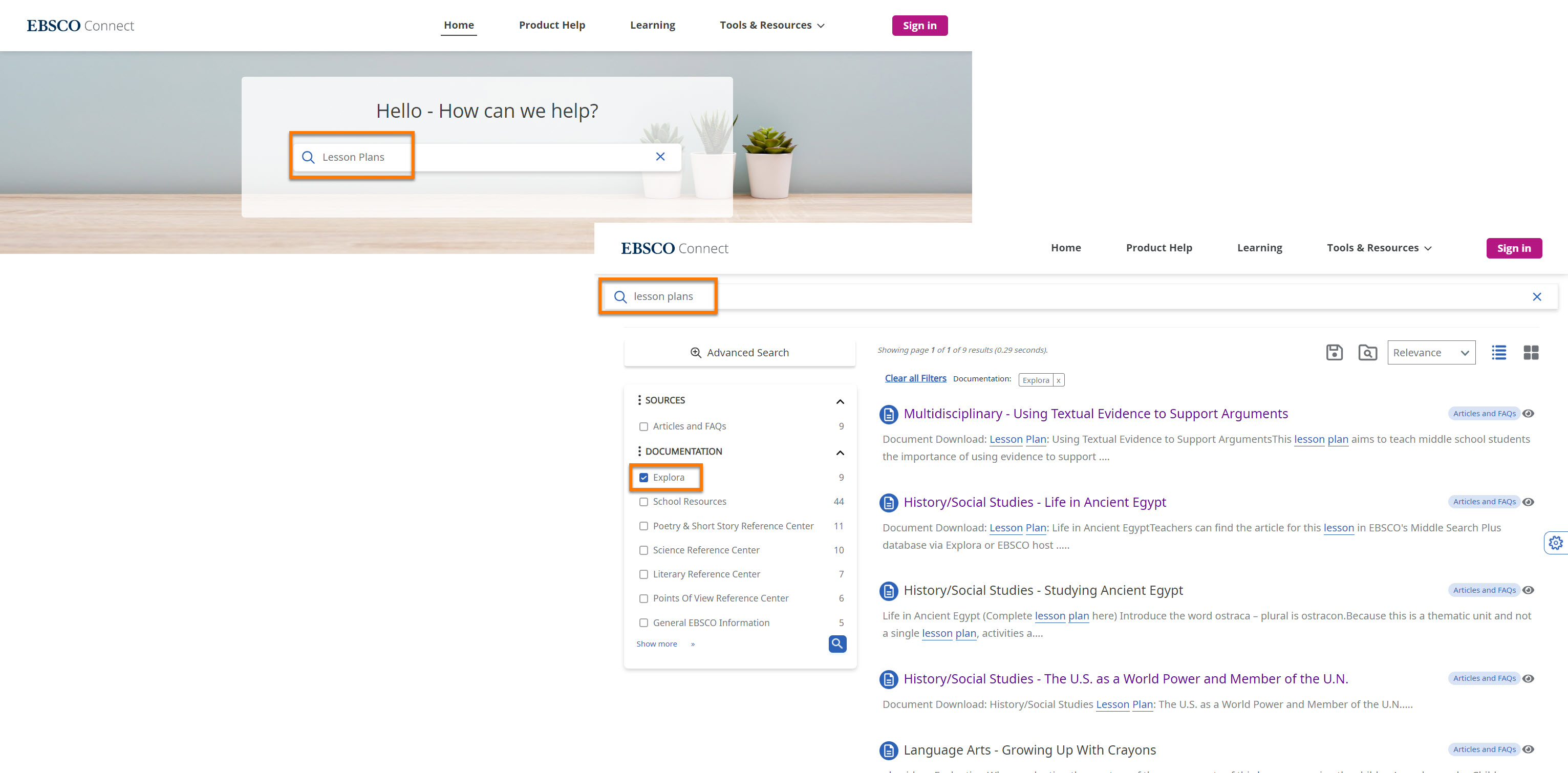1568x773 pixels.
Task: Go to Product Help in results page header
Action: click(x=1158, y=248)
